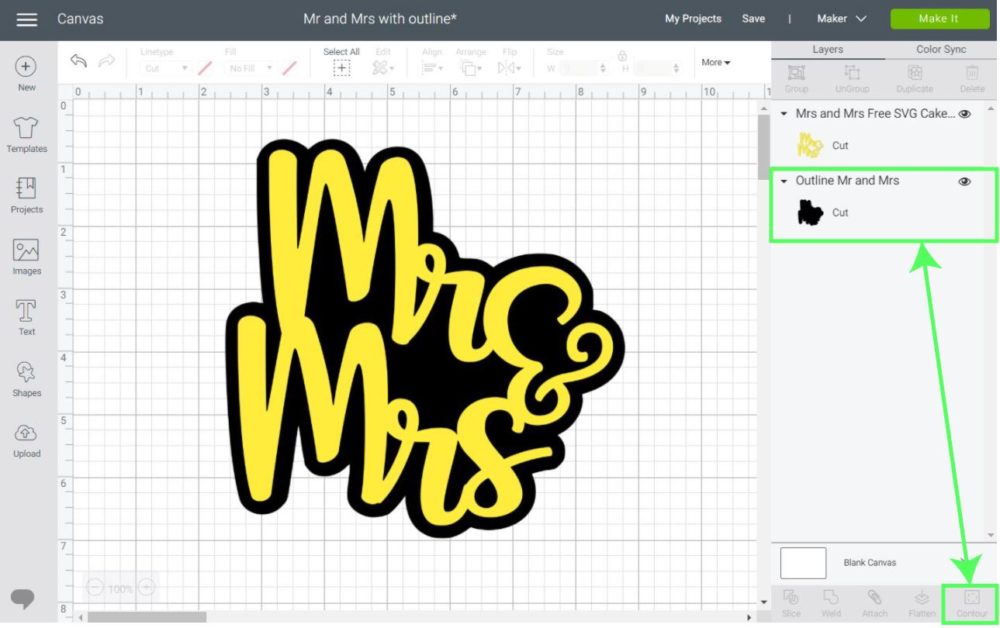Select the Text tool
Viewport: 1000px width, 628px height.
pyautogui.click(x=26, y=311)
